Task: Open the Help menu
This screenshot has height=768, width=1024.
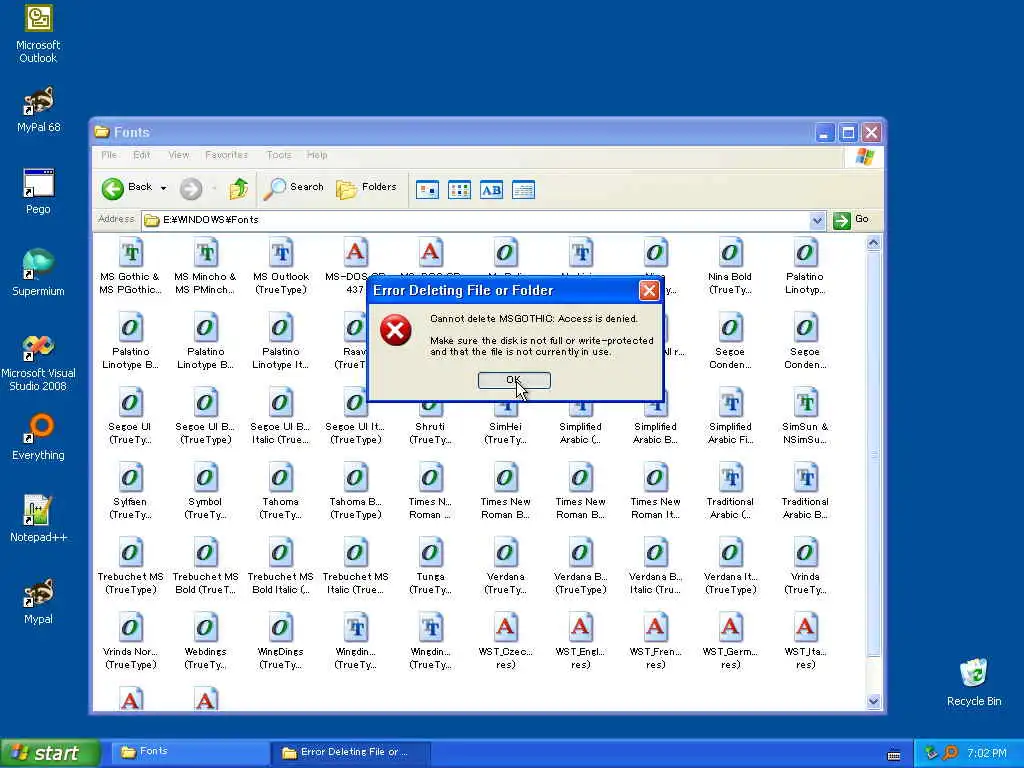Action: (317, 155)
